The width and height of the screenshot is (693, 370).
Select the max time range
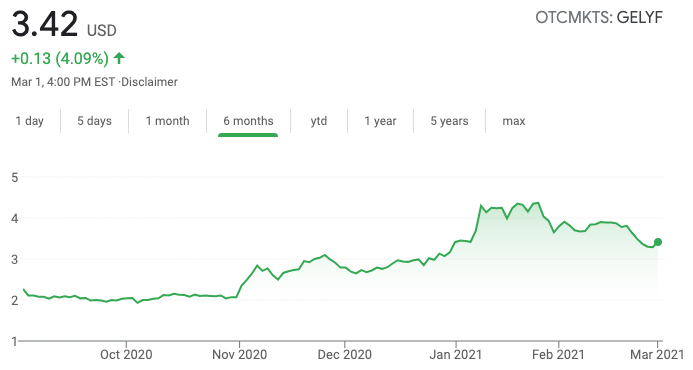tap(514, 121)
